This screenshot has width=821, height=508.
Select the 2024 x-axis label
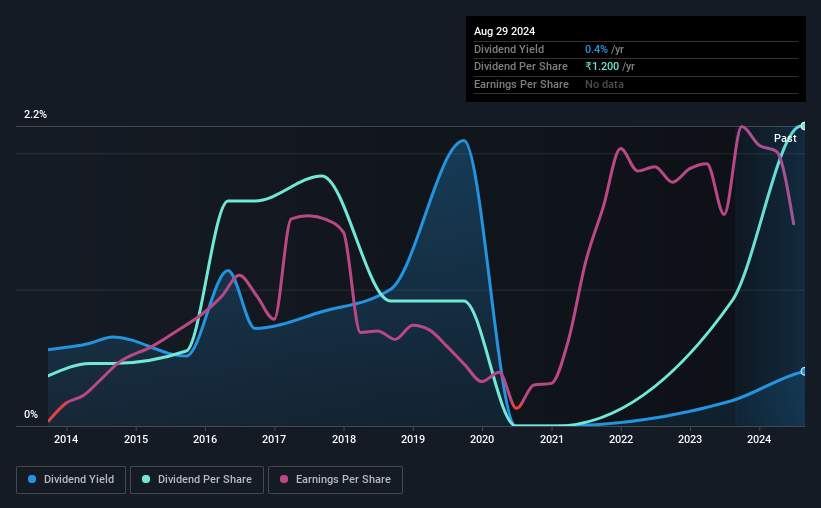coord(759,439)
